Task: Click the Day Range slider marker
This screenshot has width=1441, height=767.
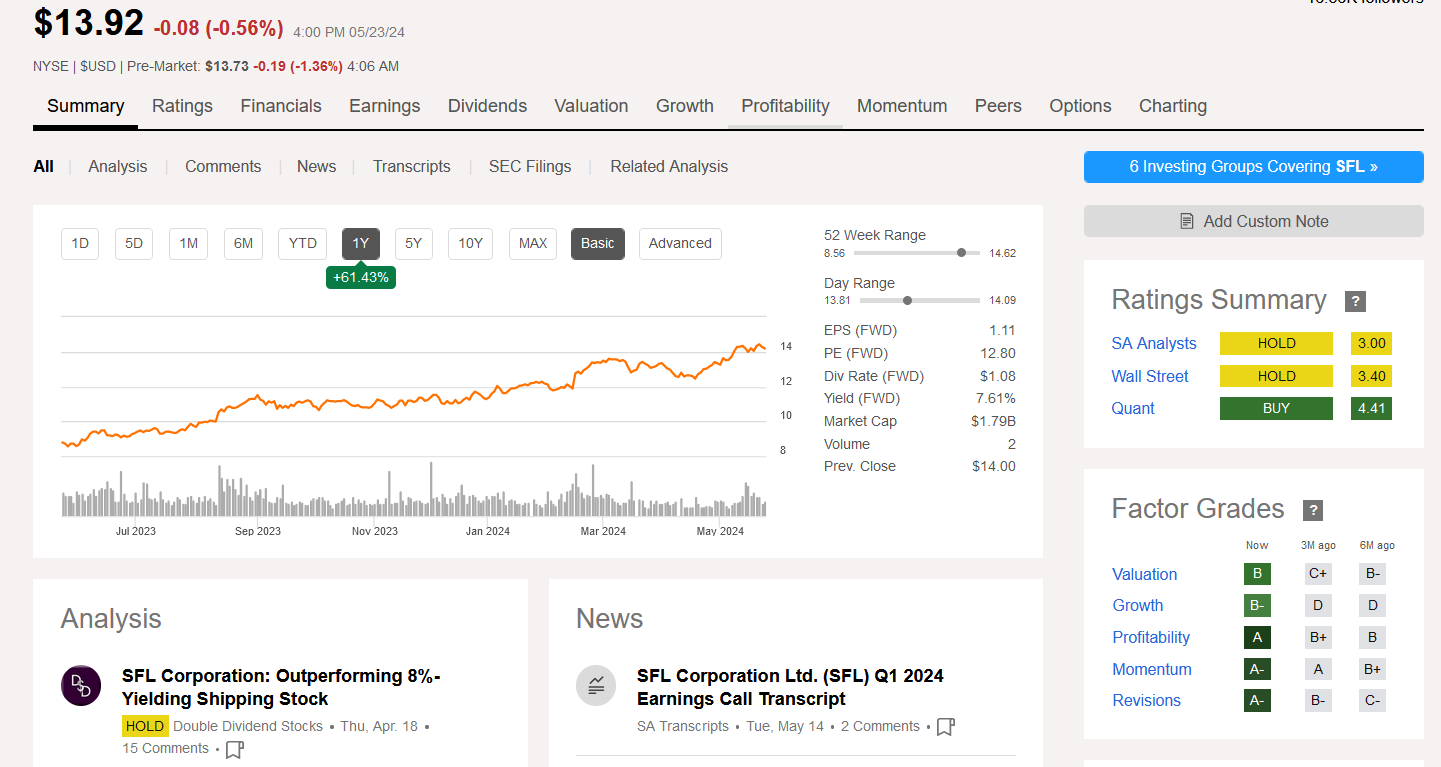Action: [x=907, y=300]
